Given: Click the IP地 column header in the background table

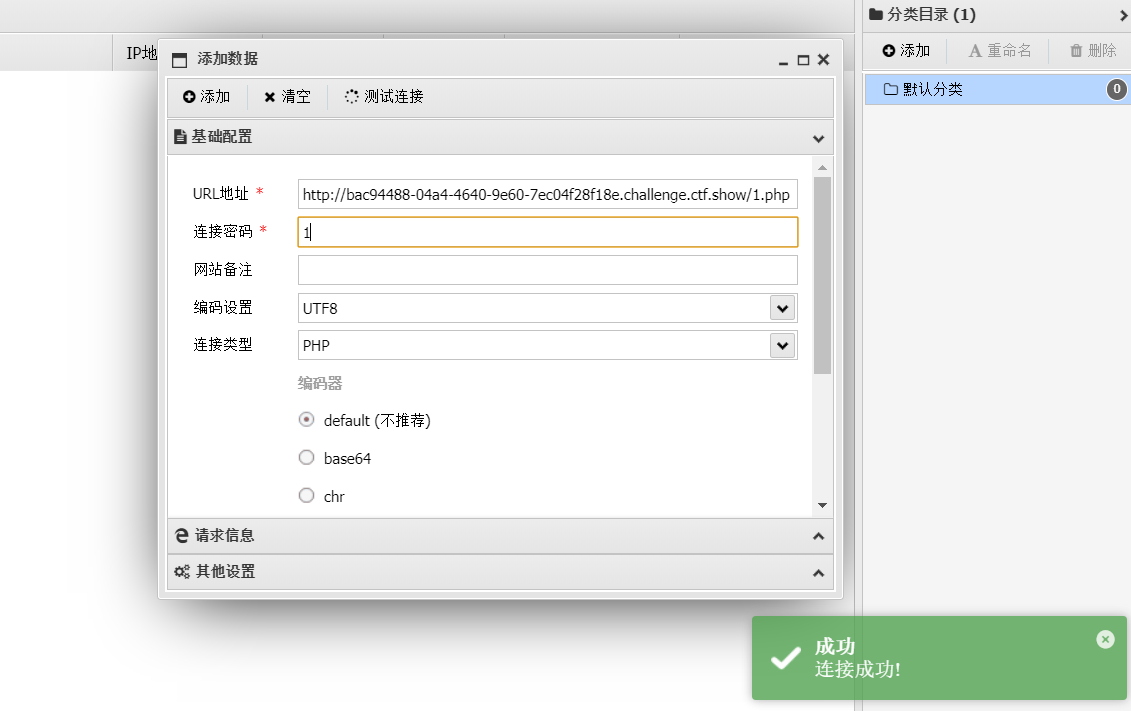Looking at the screenshot, I should tap(141, 53).
